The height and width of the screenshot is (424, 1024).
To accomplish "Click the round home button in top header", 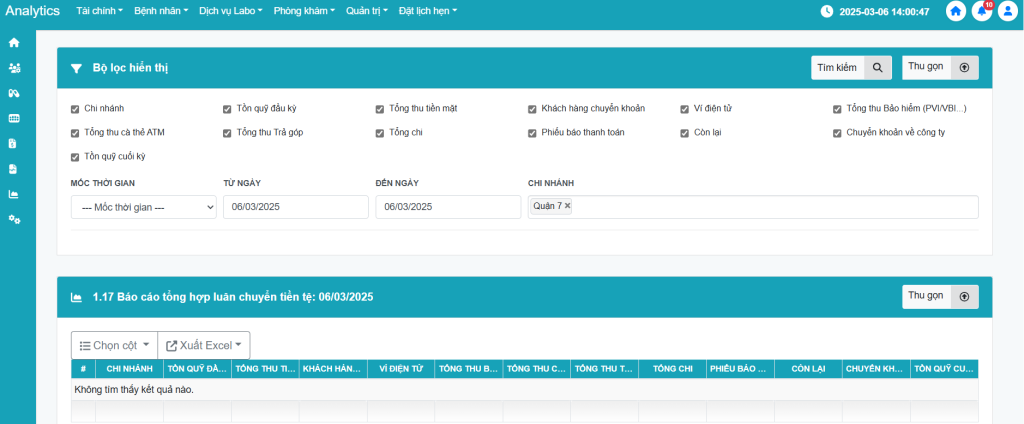I will point(956,12).
